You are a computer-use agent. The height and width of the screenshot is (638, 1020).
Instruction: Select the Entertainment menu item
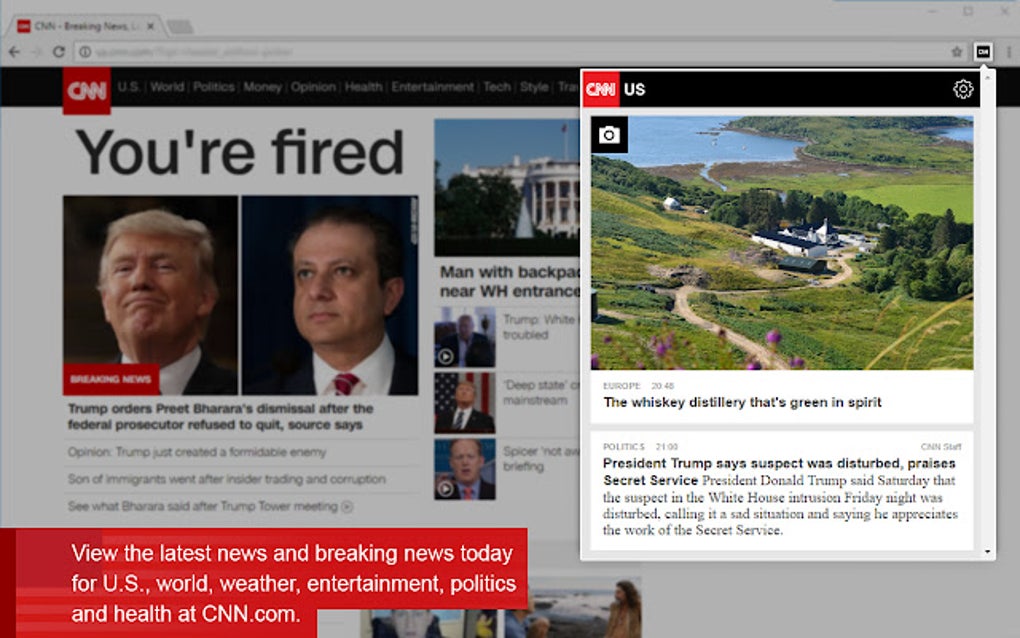point(432,87)
